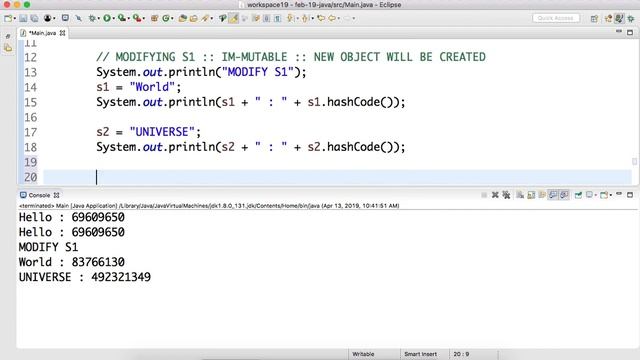
Task: Switch to the Java perspective icon
Action: pos(620,18)
